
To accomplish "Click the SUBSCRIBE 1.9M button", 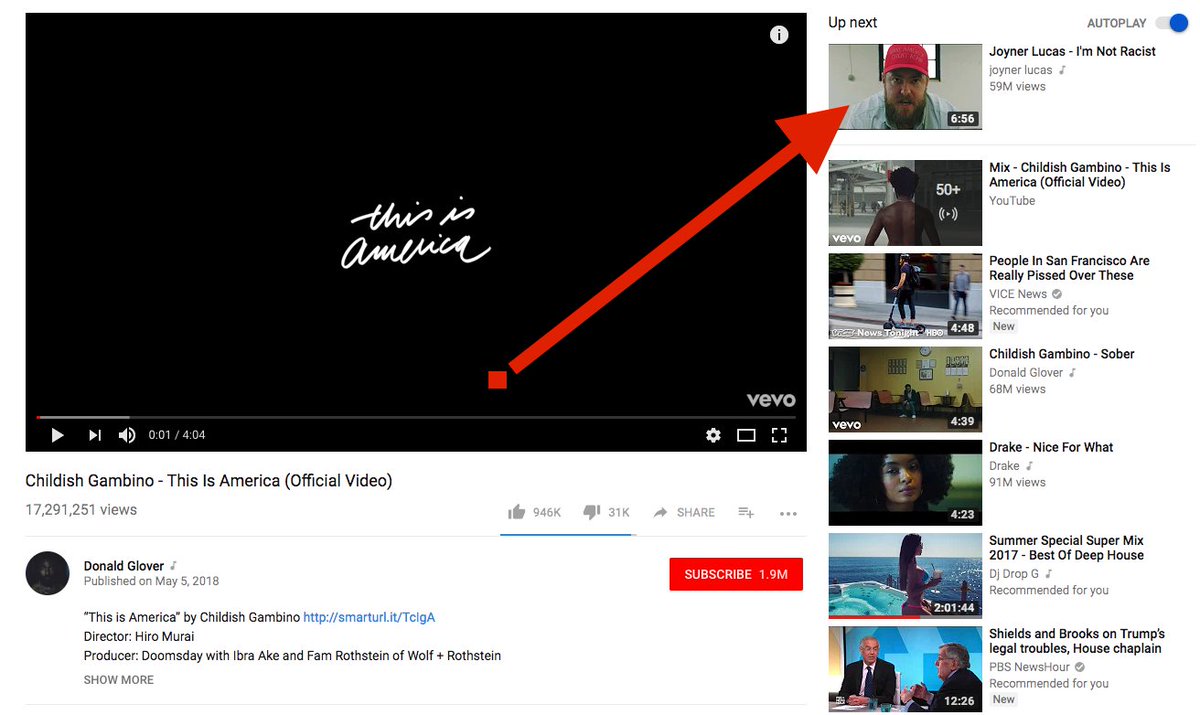I will point(736,574).
